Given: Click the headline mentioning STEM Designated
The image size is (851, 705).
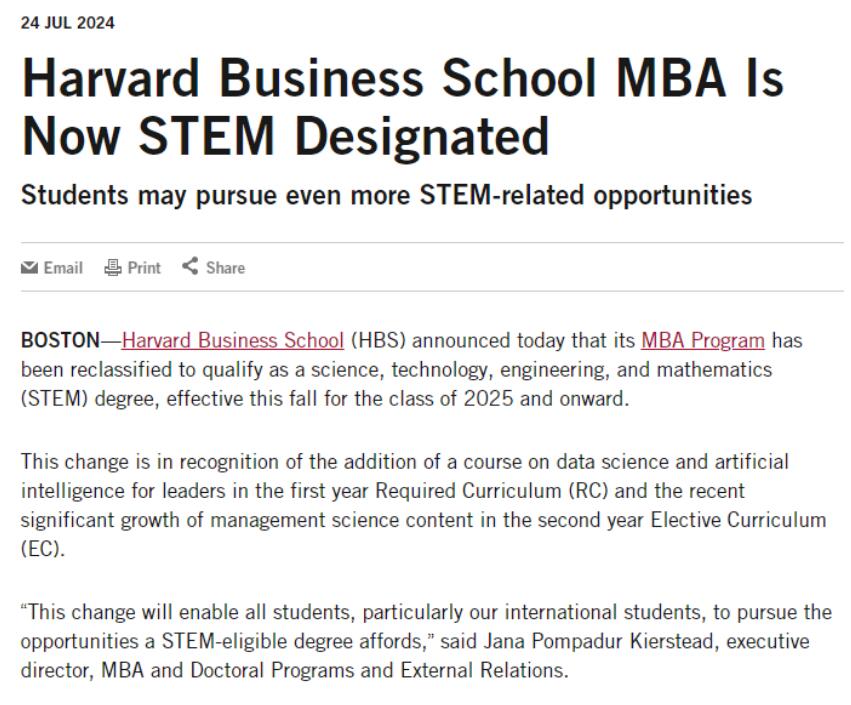Looking at the screenshot, I should pos(402,107).
